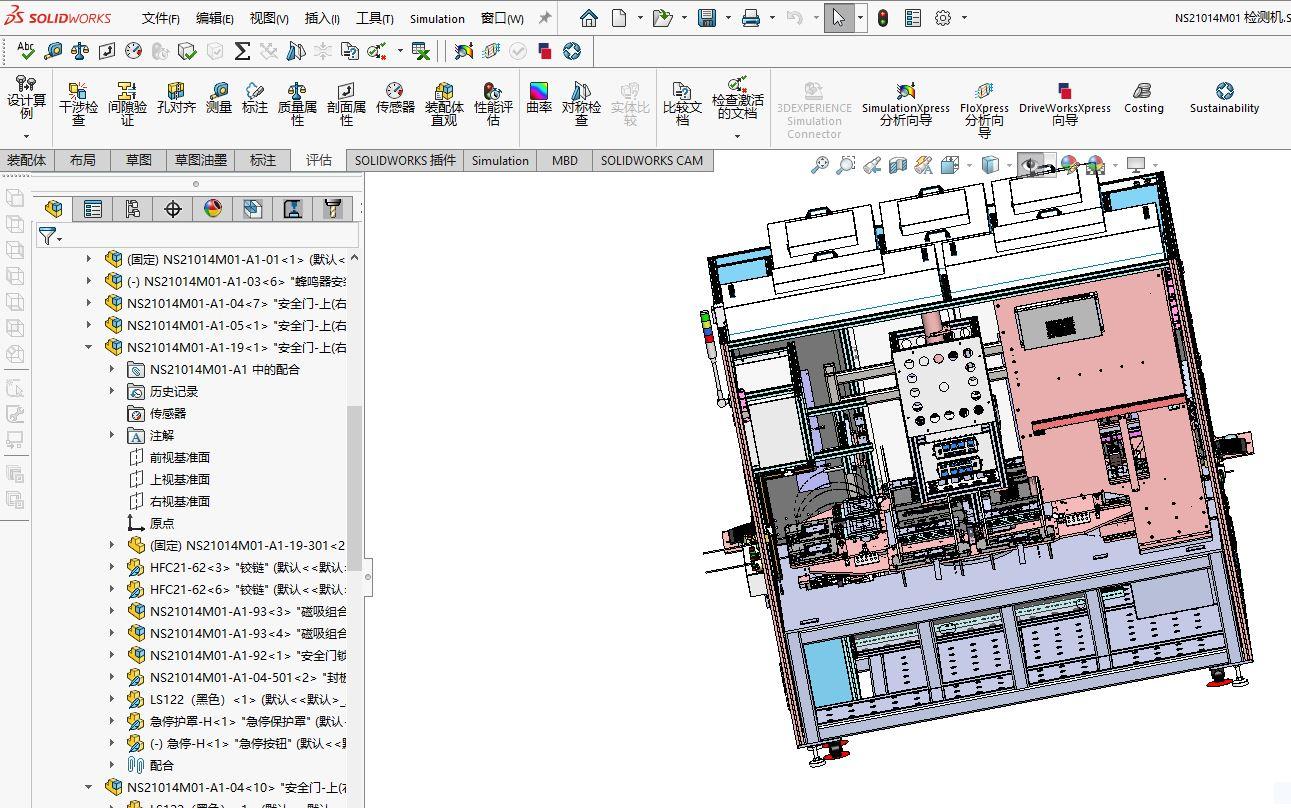Collapse the NS21014M01-A1-19<1> tree node
Image resolution: width=1291 pixels, height=808 pixels.
89,347
